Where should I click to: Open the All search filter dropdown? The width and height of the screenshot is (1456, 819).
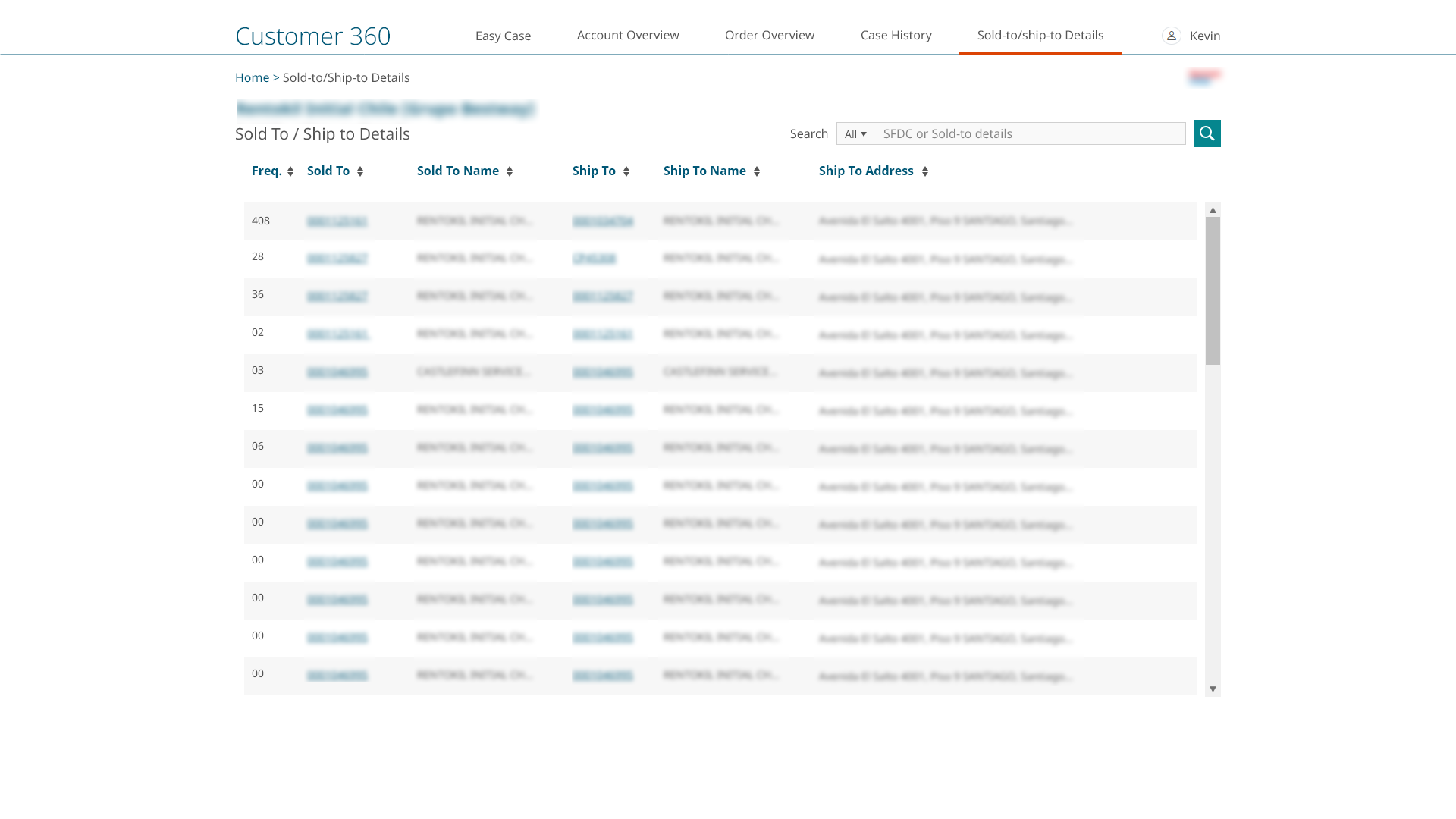click(855, 134)
